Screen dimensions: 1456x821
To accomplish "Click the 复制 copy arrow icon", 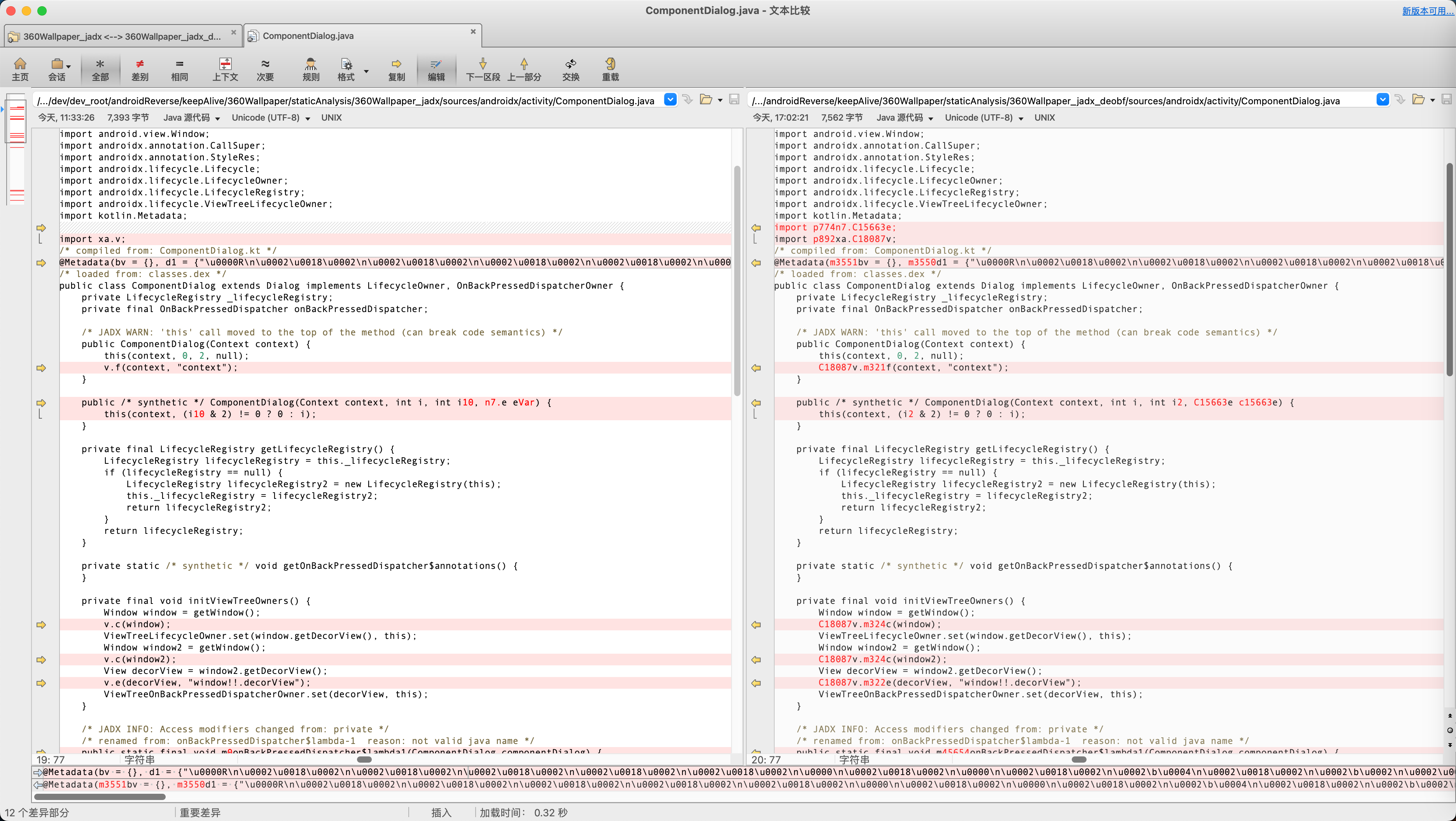I will (396, 64).
